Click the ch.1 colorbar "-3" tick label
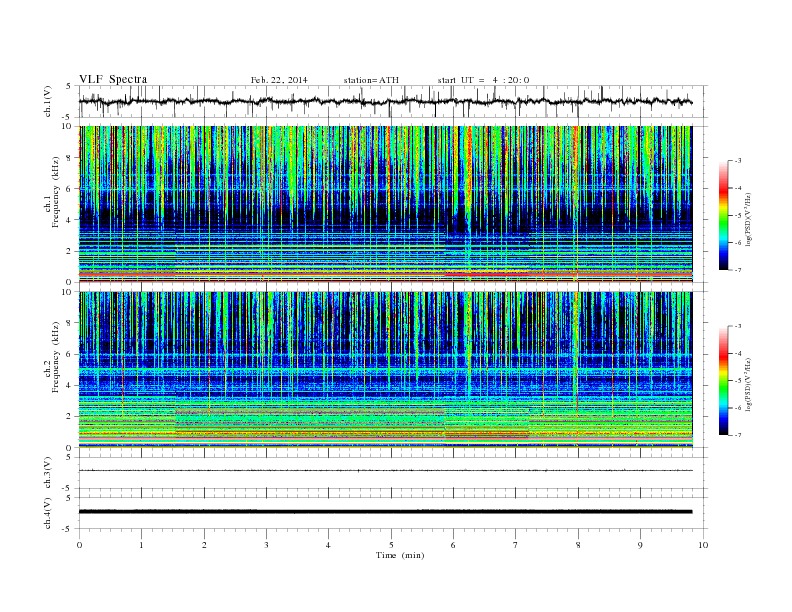 tap(738, 161)
